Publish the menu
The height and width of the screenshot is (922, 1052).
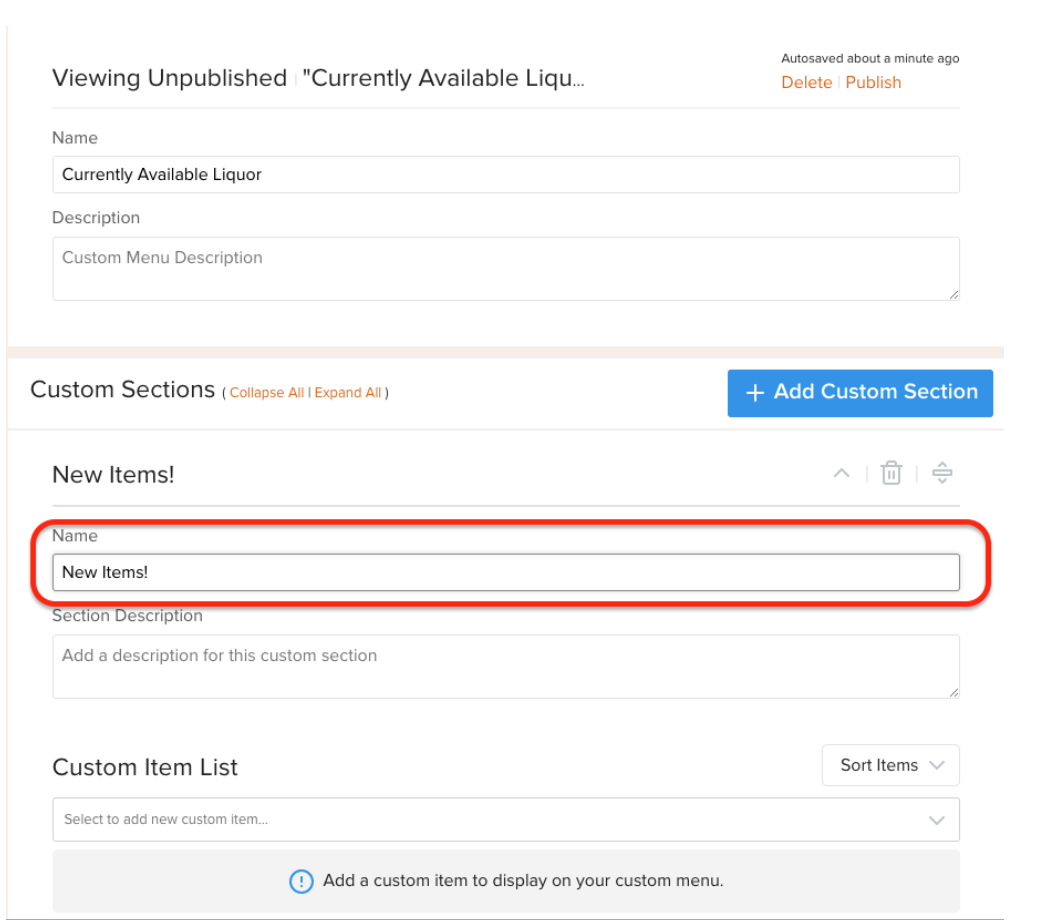tap(873, 83)
